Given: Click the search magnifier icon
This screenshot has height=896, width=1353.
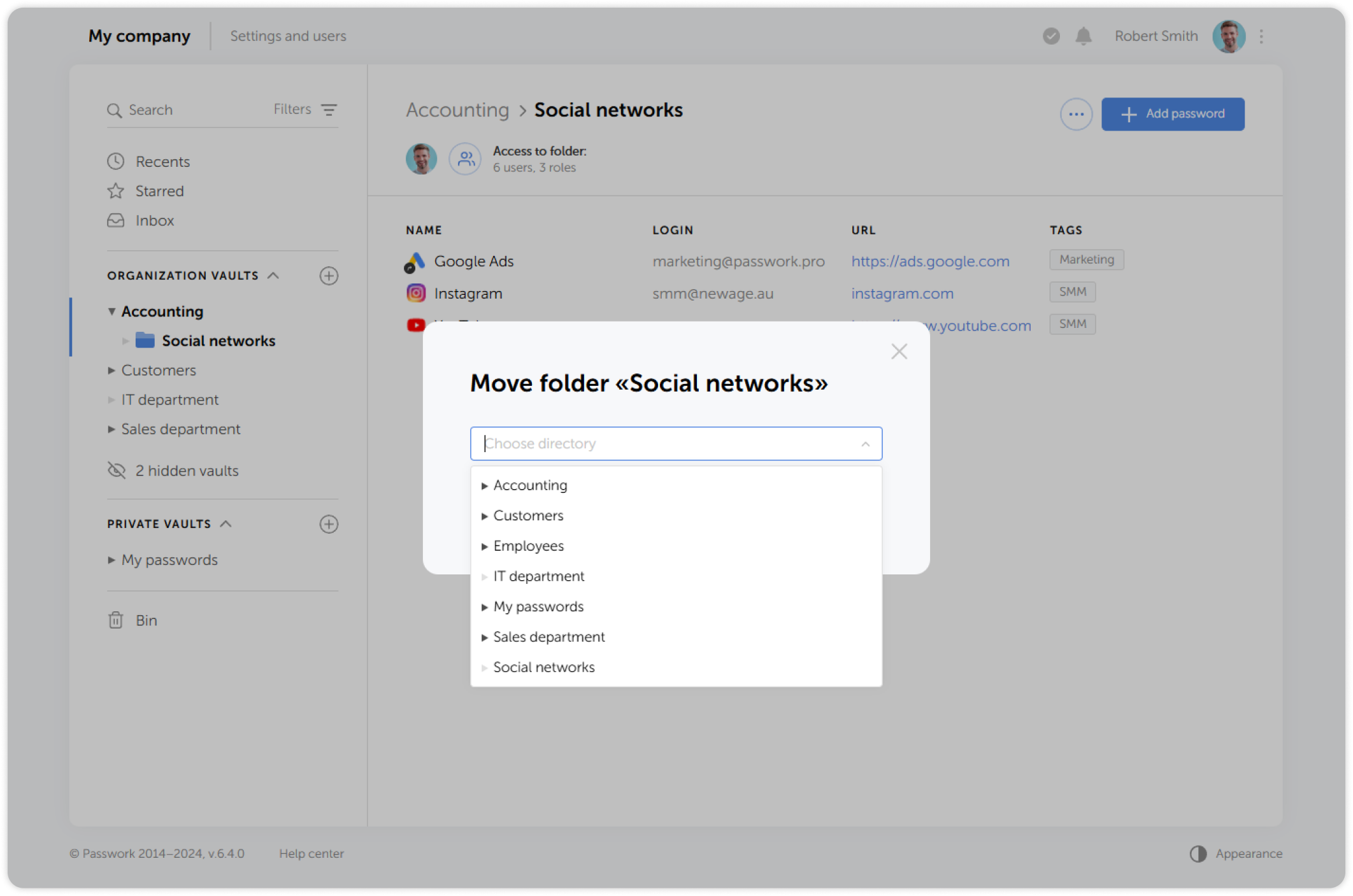Looking at the screenshot, I should pos(115,110).
